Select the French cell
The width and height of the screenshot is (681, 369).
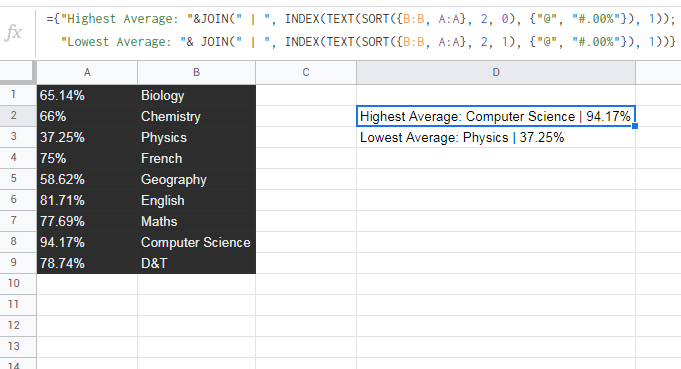pyautogui.click(x=197, y=158)
